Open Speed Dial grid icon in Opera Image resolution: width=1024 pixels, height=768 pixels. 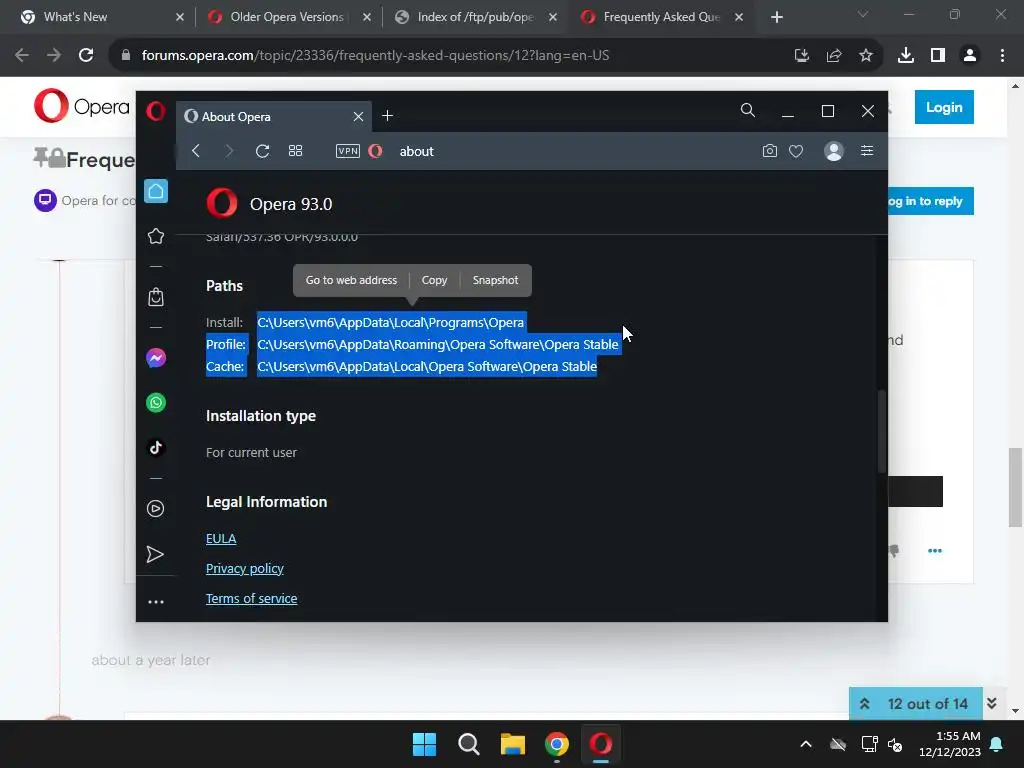(x=295, y=151)
